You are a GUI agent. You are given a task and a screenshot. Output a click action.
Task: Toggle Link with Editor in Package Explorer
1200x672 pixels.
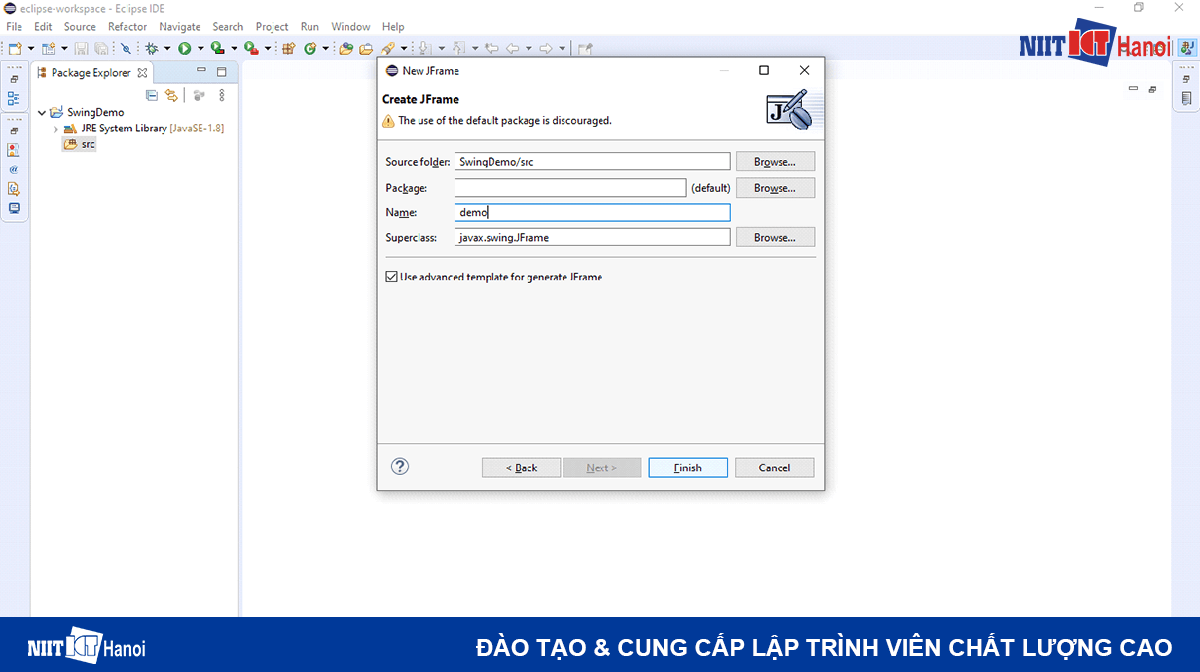(171, 95)
